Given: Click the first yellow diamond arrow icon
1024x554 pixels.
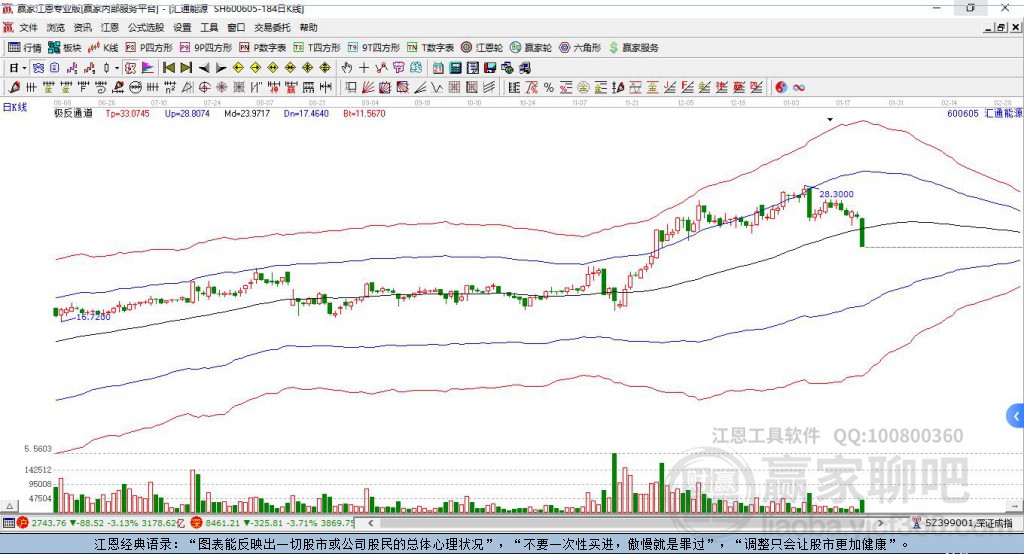Looking at the screenshot, I should click(x=238, y=68).
